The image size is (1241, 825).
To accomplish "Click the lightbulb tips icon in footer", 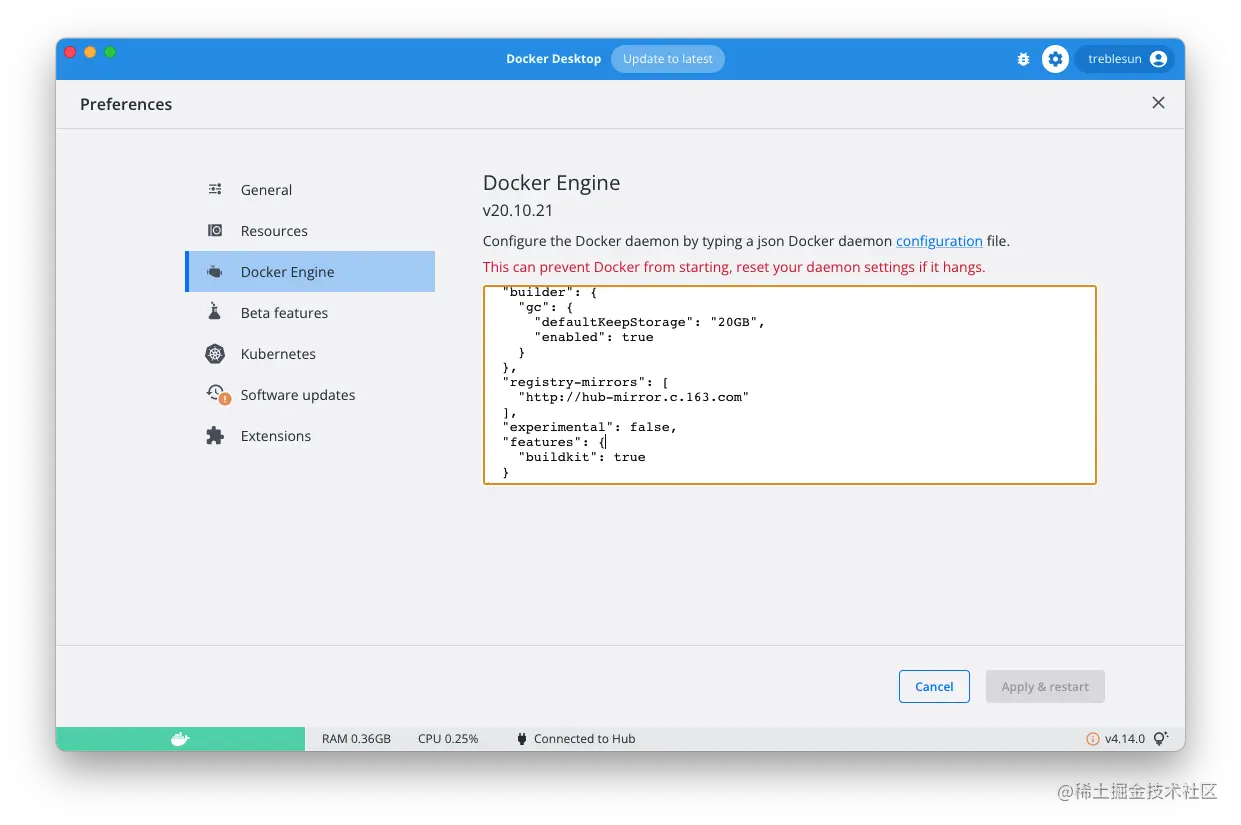I will (1160, 739).
